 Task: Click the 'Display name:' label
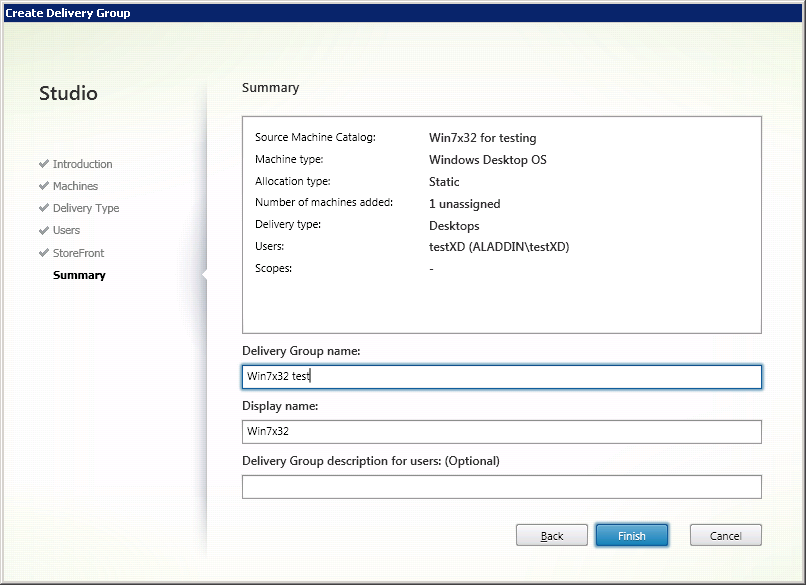tap(280, 406)
